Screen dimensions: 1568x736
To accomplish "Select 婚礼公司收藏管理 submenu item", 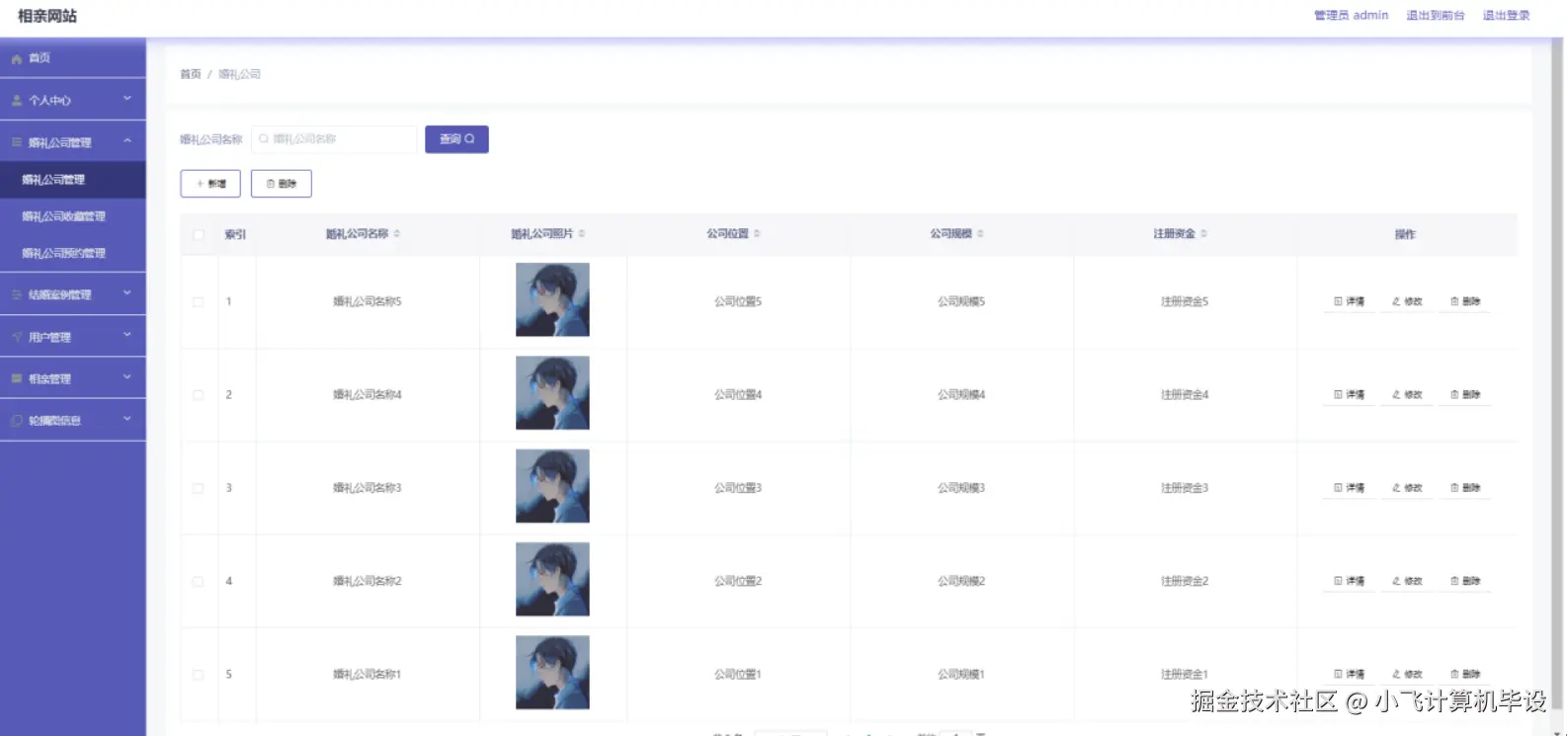I will (x=73, y=216).
